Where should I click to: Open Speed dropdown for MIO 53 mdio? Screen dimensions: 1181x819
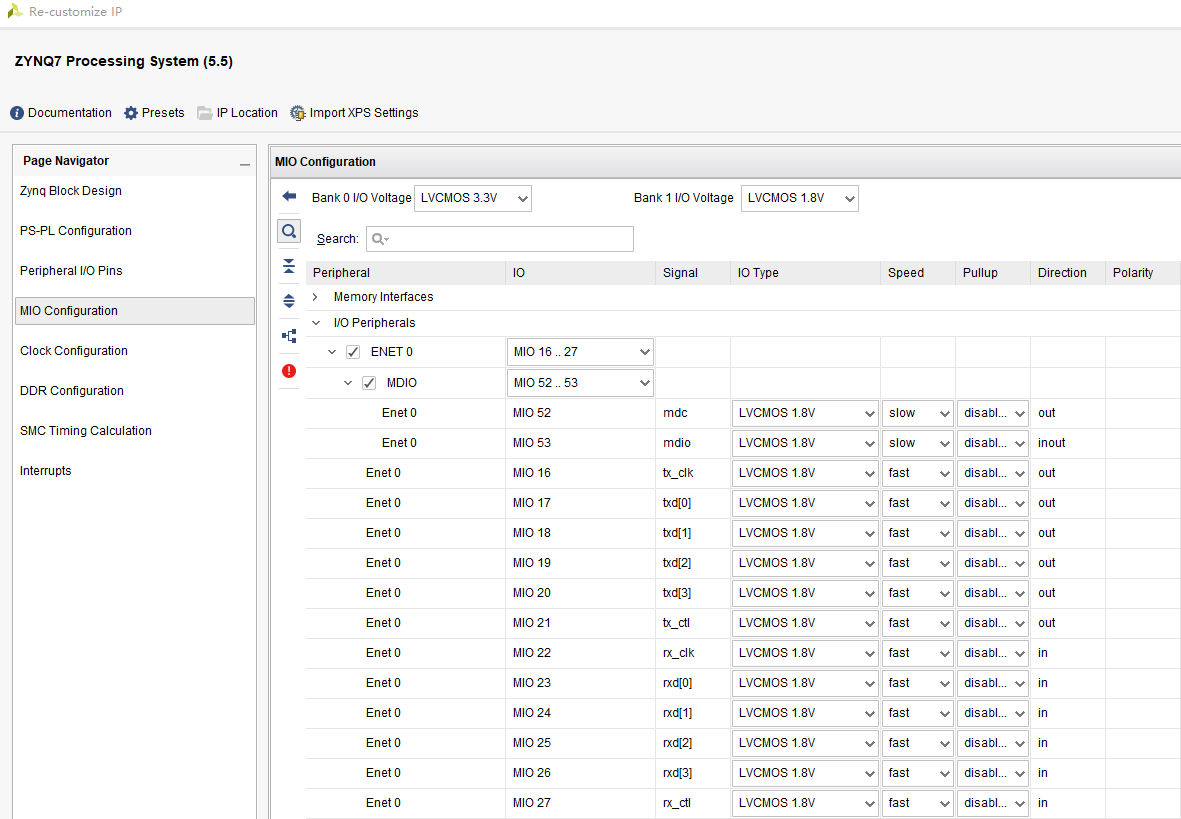pos(917,443)
